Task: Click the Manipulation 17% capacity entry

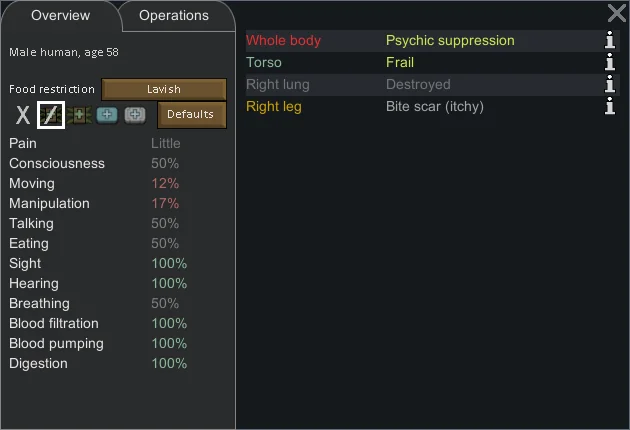Action: pyautogui.click(x=98, y=203)
